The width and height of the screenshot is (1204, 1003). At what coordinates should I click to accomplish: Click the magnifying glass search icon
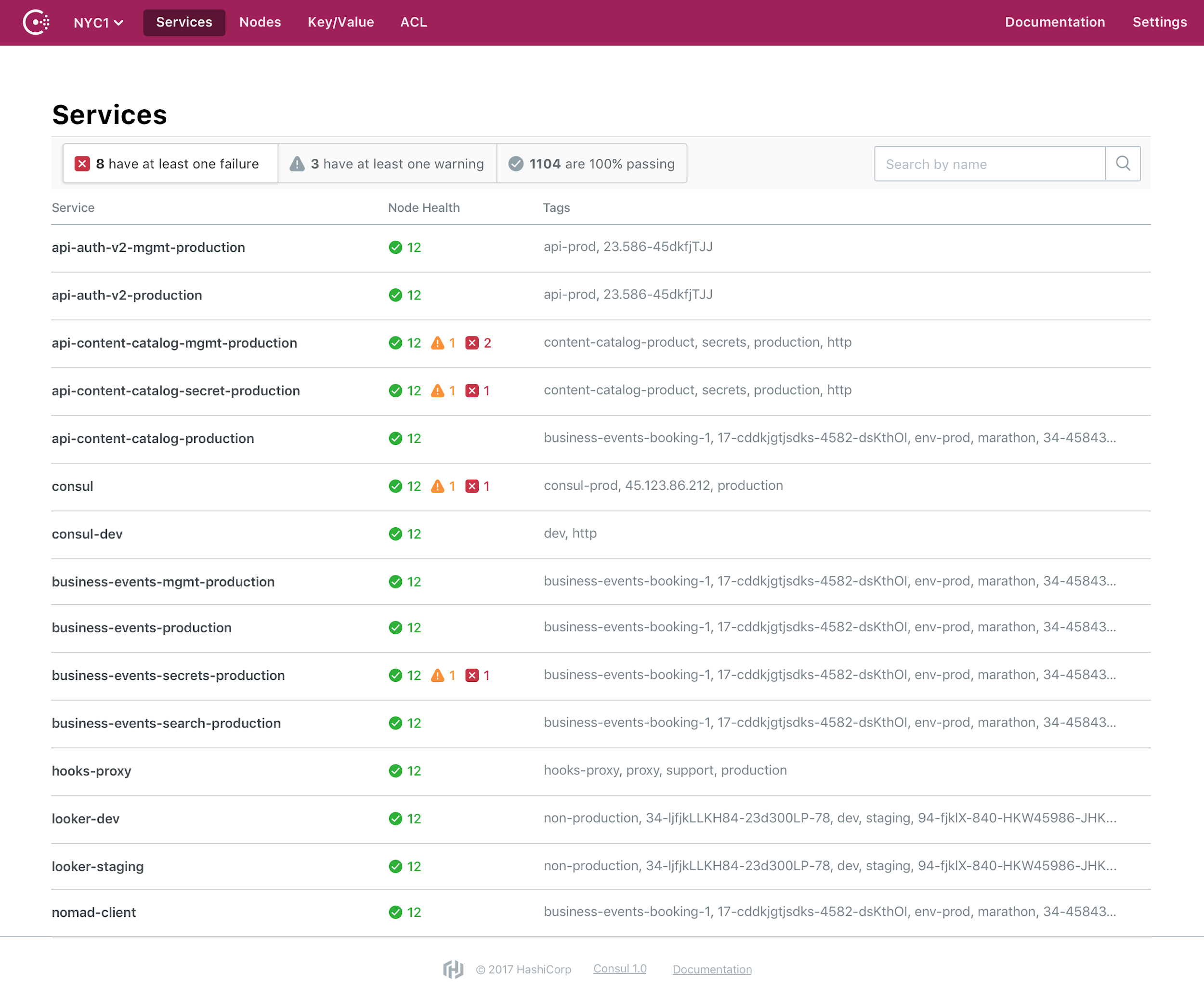(1123, 164)
